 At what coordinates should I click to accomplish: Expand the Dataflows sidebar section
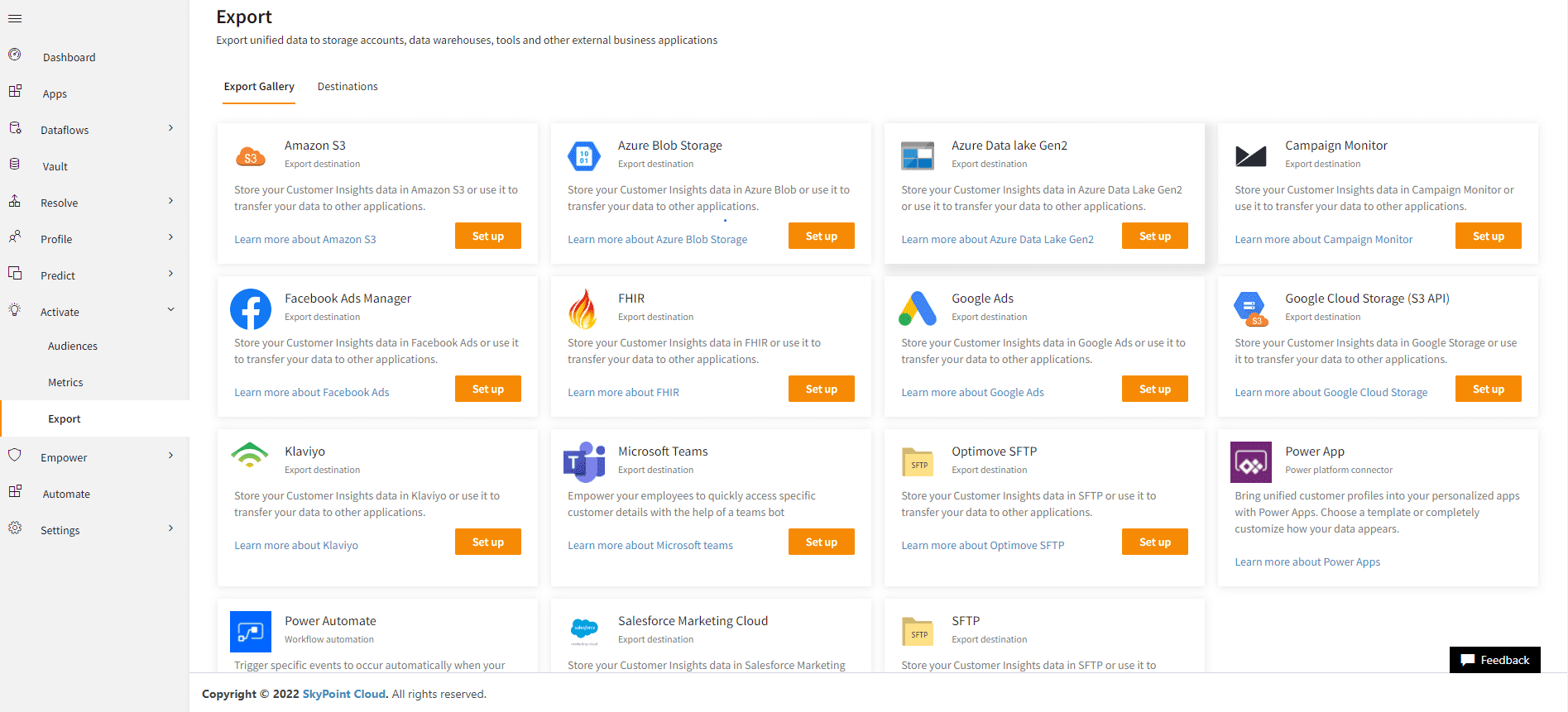(x=170, y=128)
